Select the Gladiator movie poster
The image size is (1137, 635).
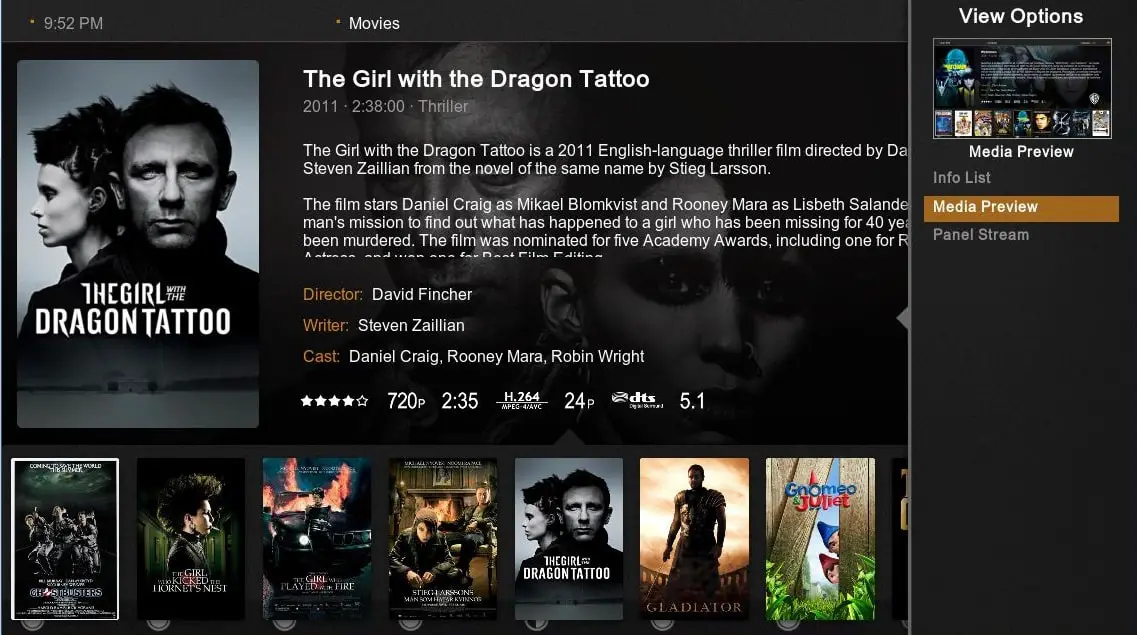click(694, 539)
